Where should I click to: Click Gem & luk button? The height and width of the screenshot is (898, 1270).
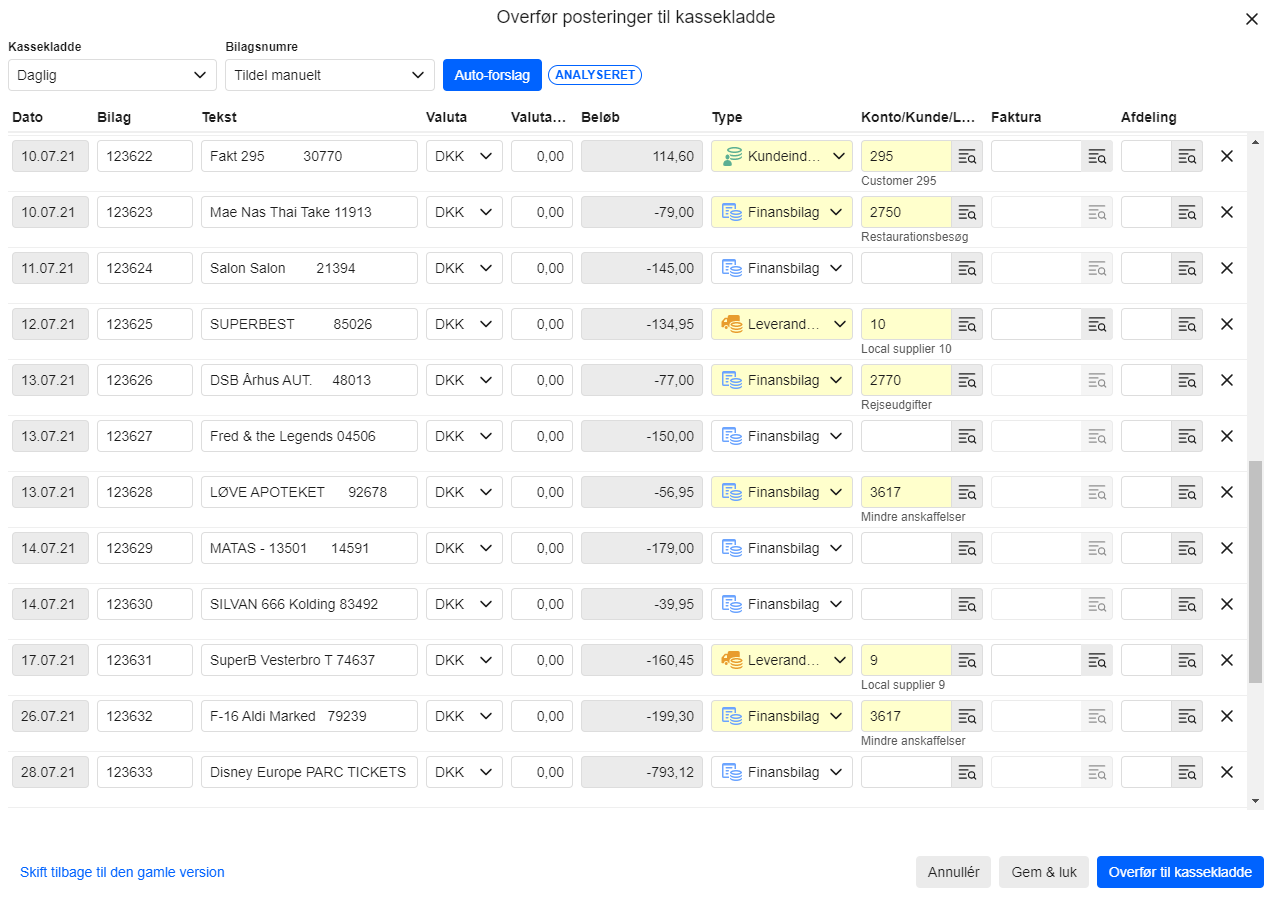[1044, 872]
